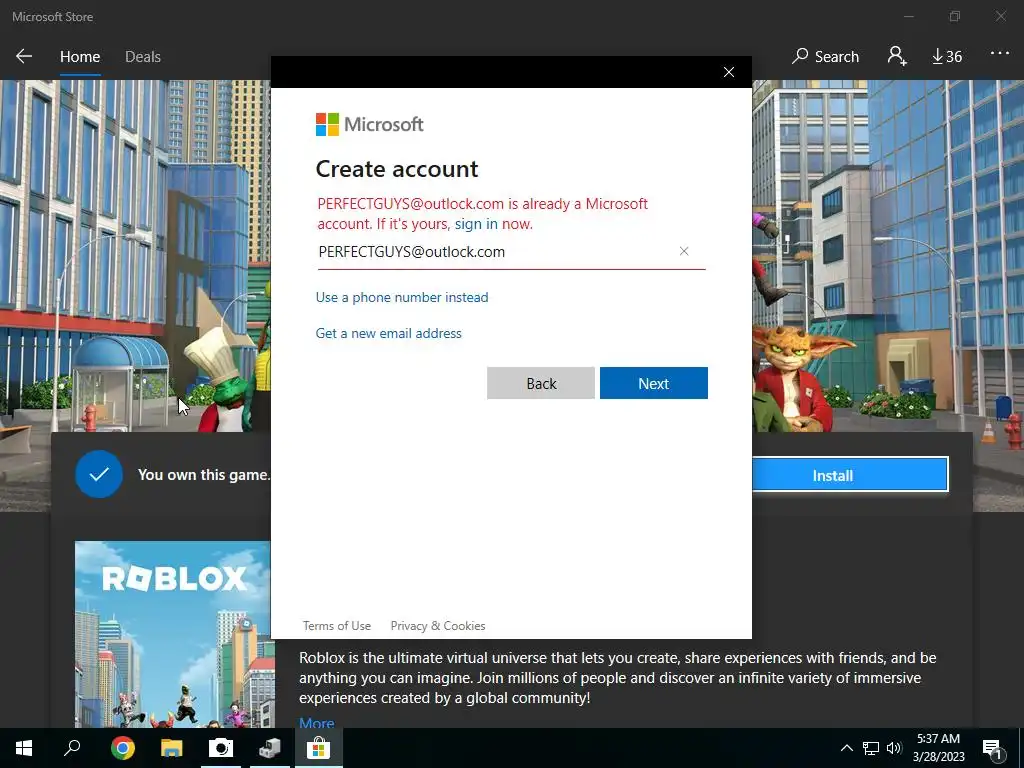Click 'You own this game.' text
The height and width of the screenshot is (768, 1024).
pos(204,475)
